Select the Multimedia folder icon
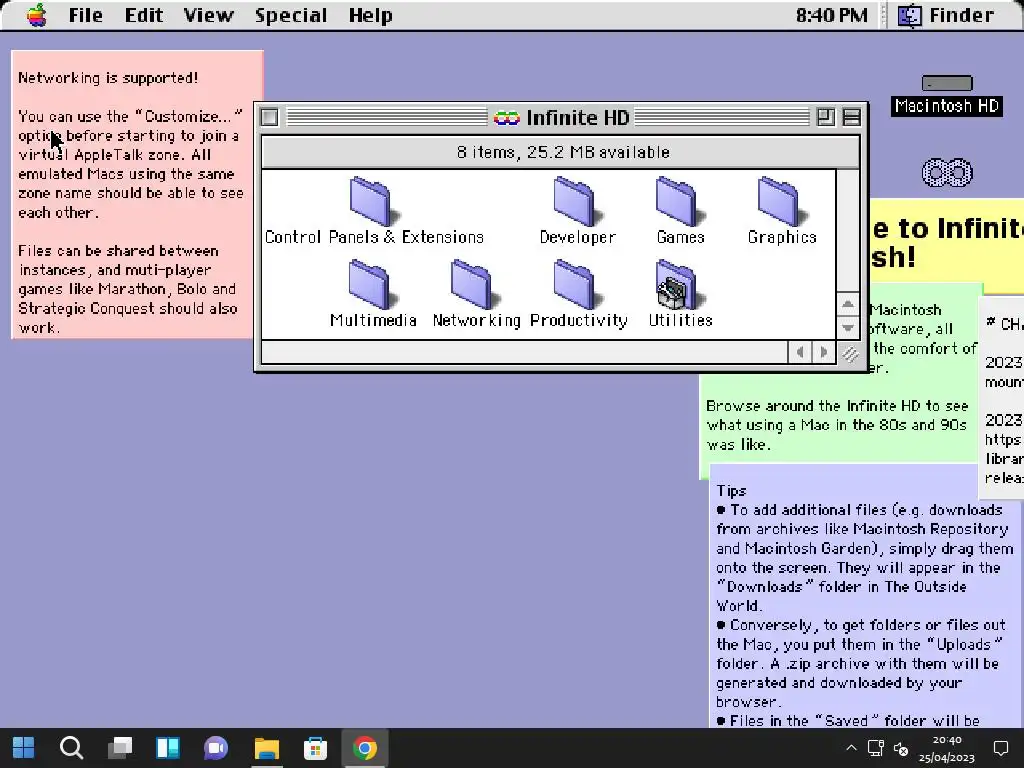 tap(373, 285)
